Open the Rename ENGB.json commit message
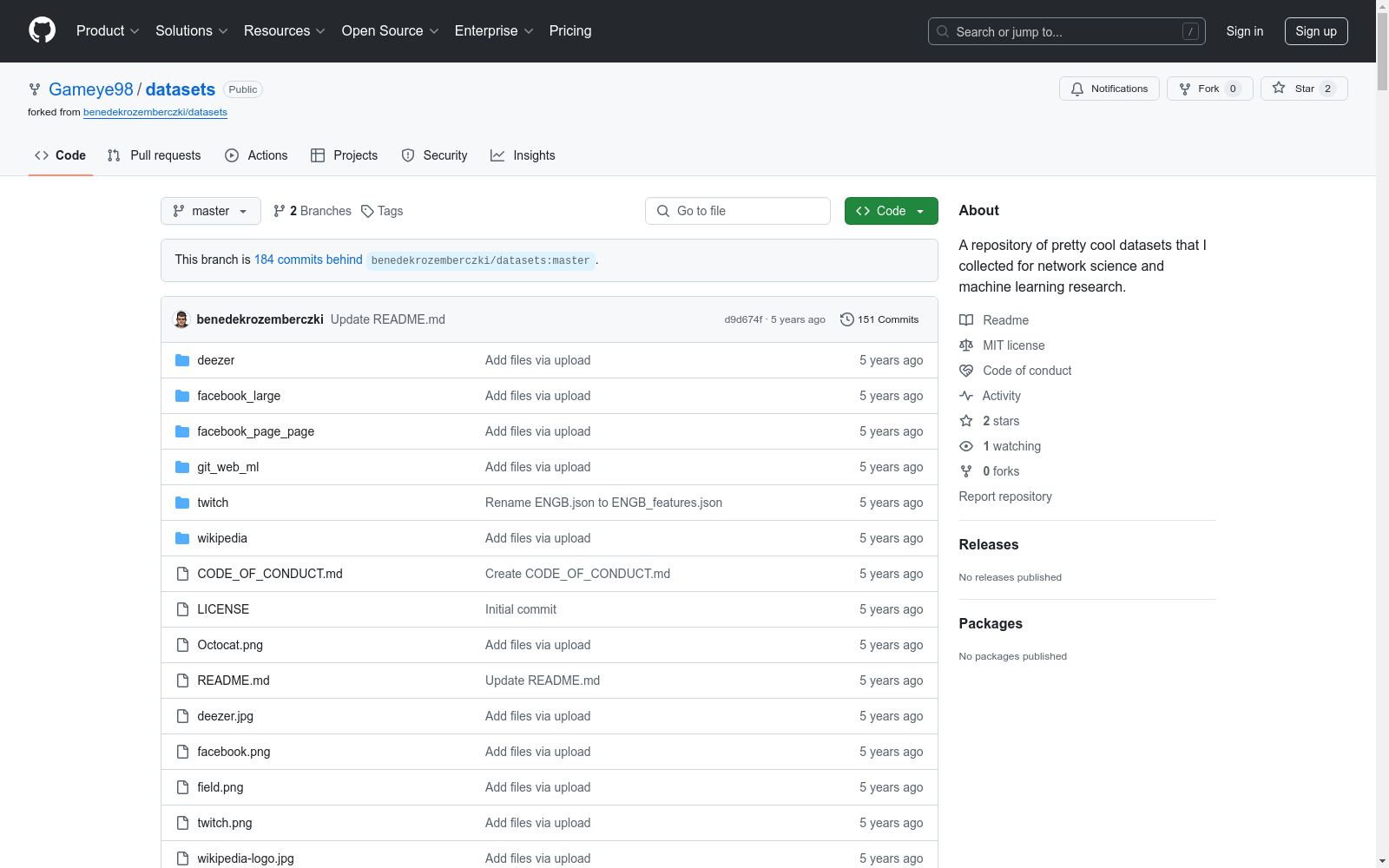Image resolution: width=1389 pixels, height=868 pixels. coord(603,503)
